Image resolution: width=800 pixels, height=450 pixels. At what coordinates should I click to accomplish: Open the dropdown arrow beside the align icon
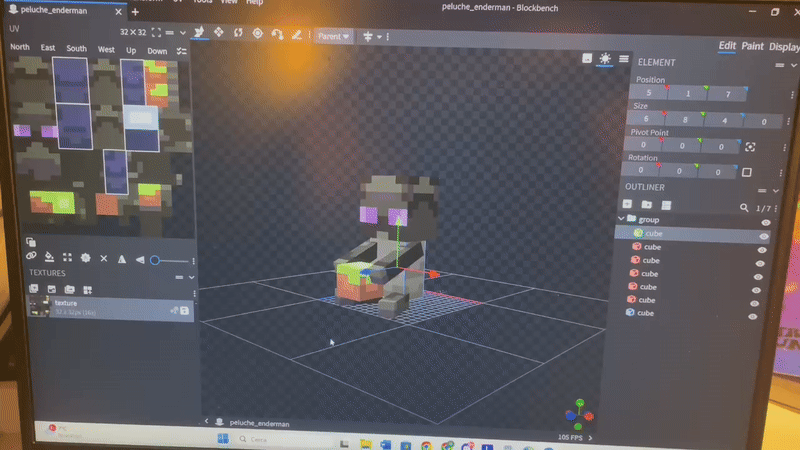pyautogui.click(x=379, y=37)
